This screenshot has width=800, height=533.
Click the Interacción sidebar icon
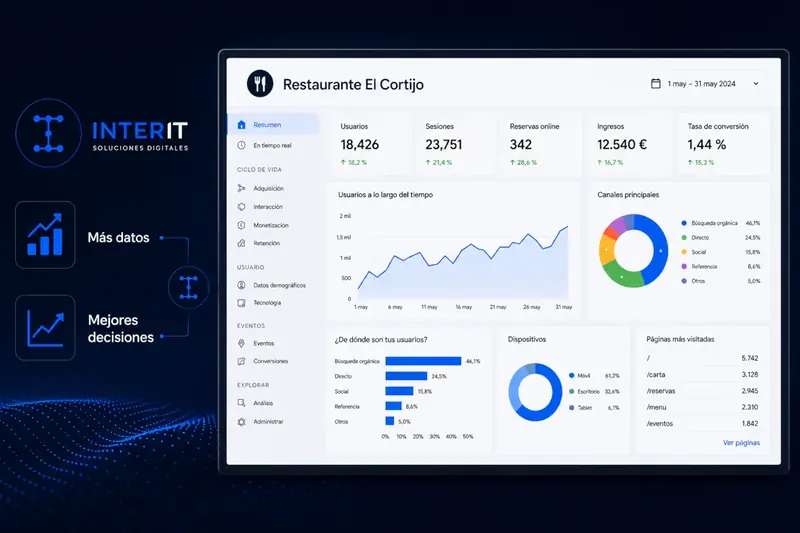241,207
